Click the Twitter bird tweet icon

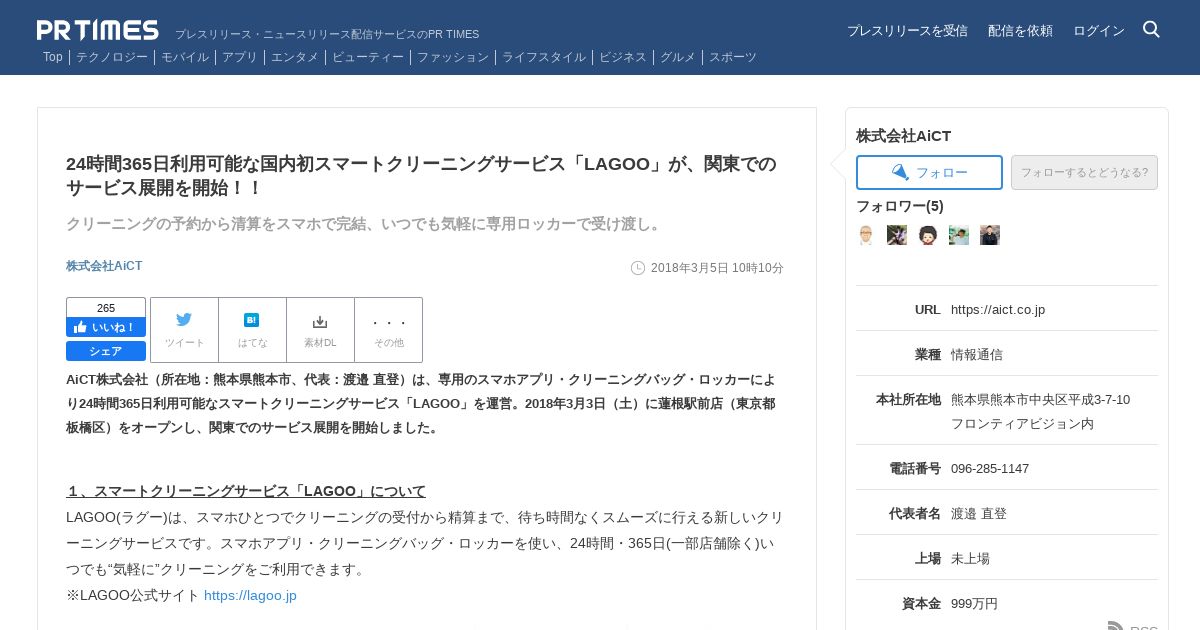click(x=184, y=320)
